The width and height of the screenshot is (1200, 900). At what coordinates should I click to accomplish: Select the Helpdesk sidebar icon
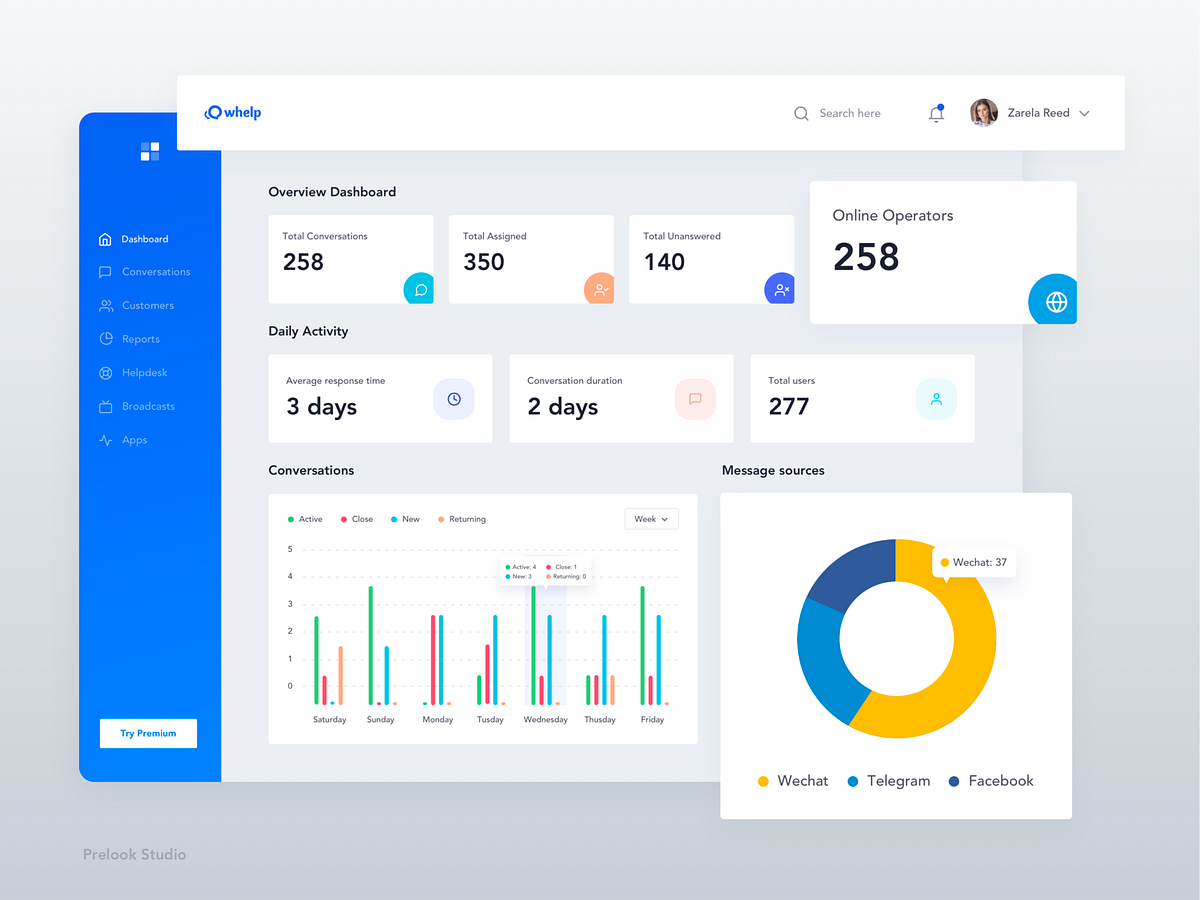(106, 372)
